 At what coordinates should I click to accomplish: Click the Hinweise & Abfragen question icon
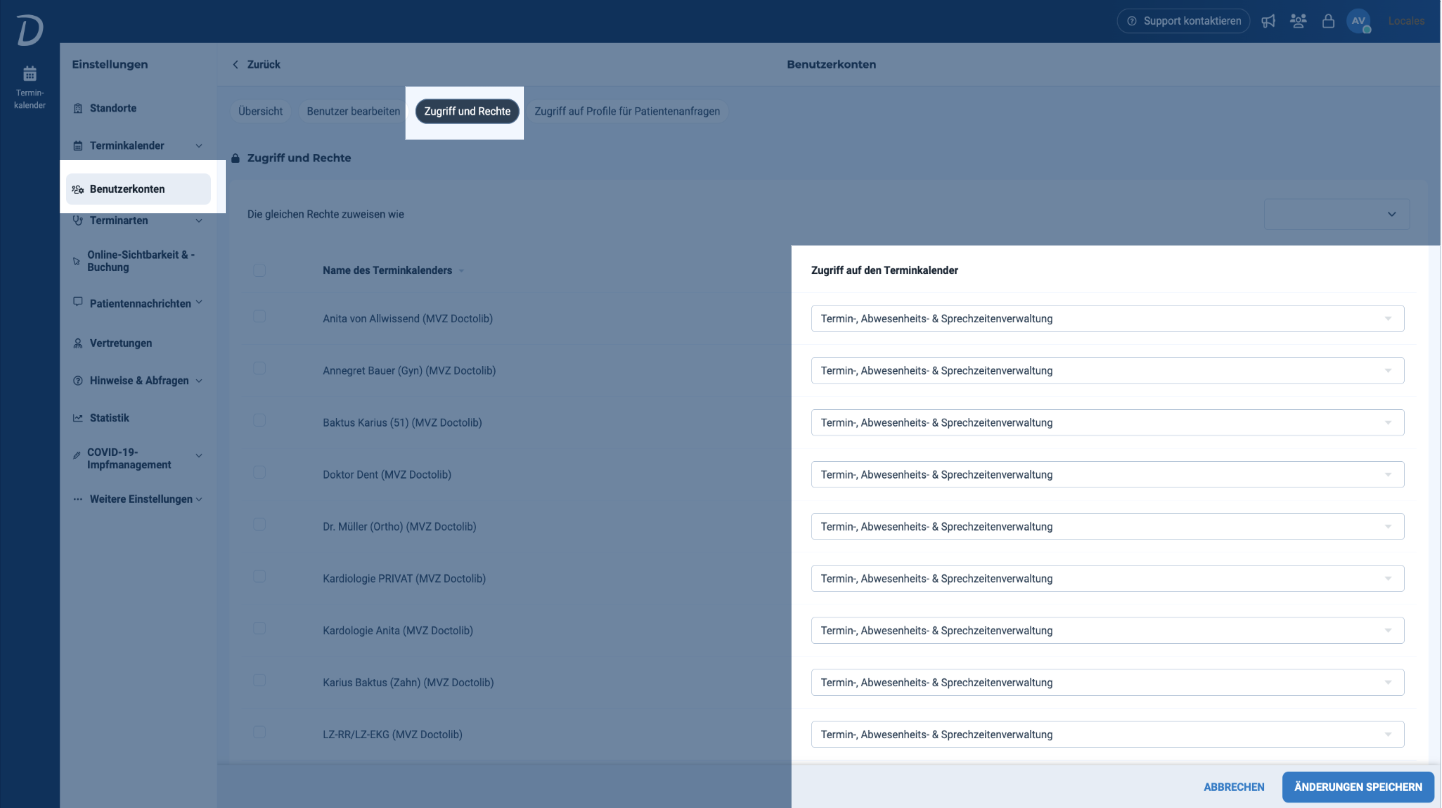point(78,381)
